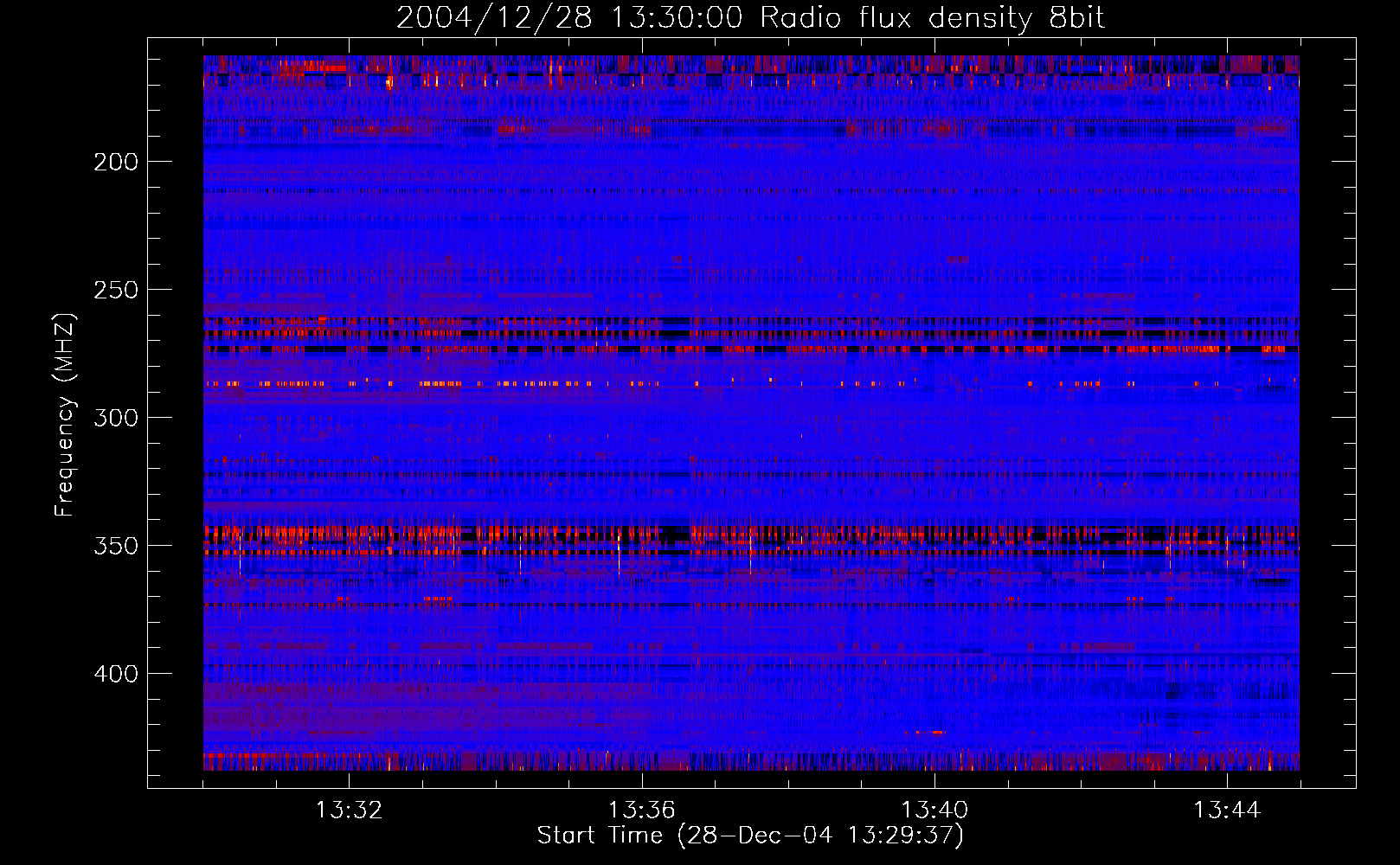
Task: Select the 300 frequency axis label
Action: click(x=115, y=418)
